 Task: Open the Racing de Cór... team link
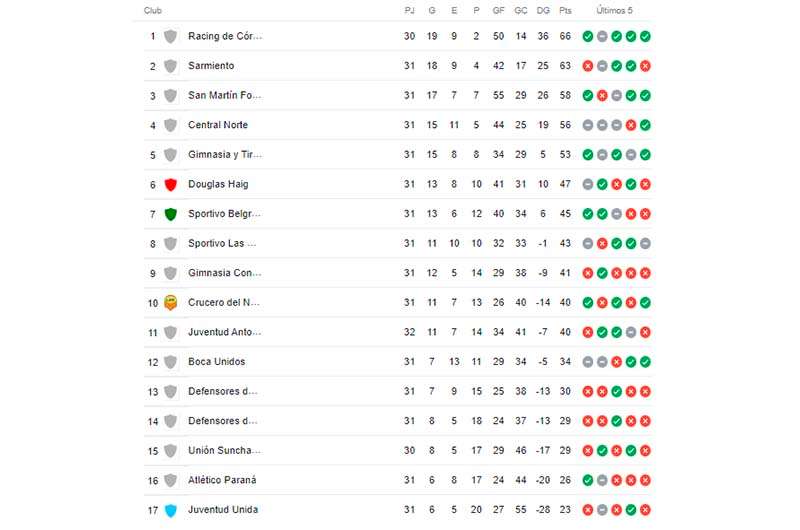click(x=225, y=36)
